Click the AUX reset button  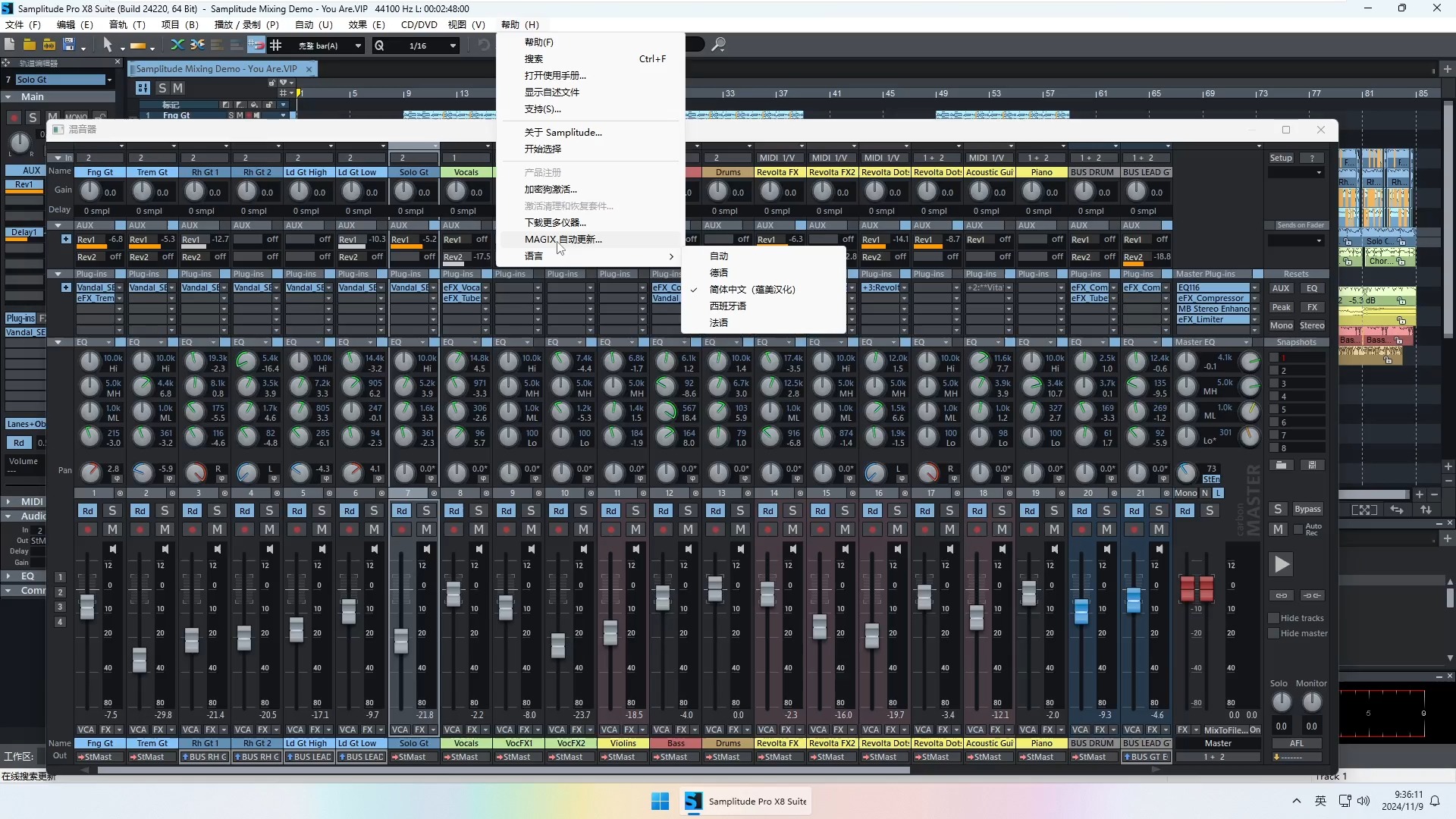click(1281, 288)
